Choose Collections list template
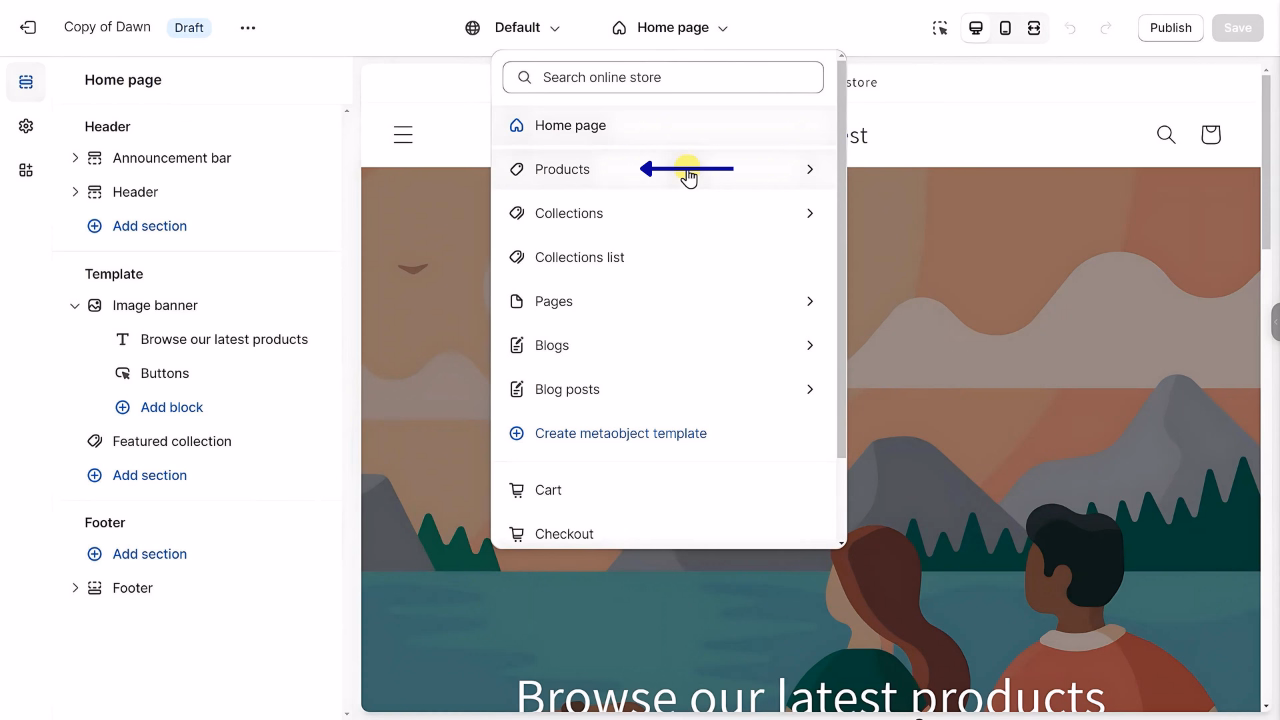Screen dimensions: 1280x720 point(664,258)
